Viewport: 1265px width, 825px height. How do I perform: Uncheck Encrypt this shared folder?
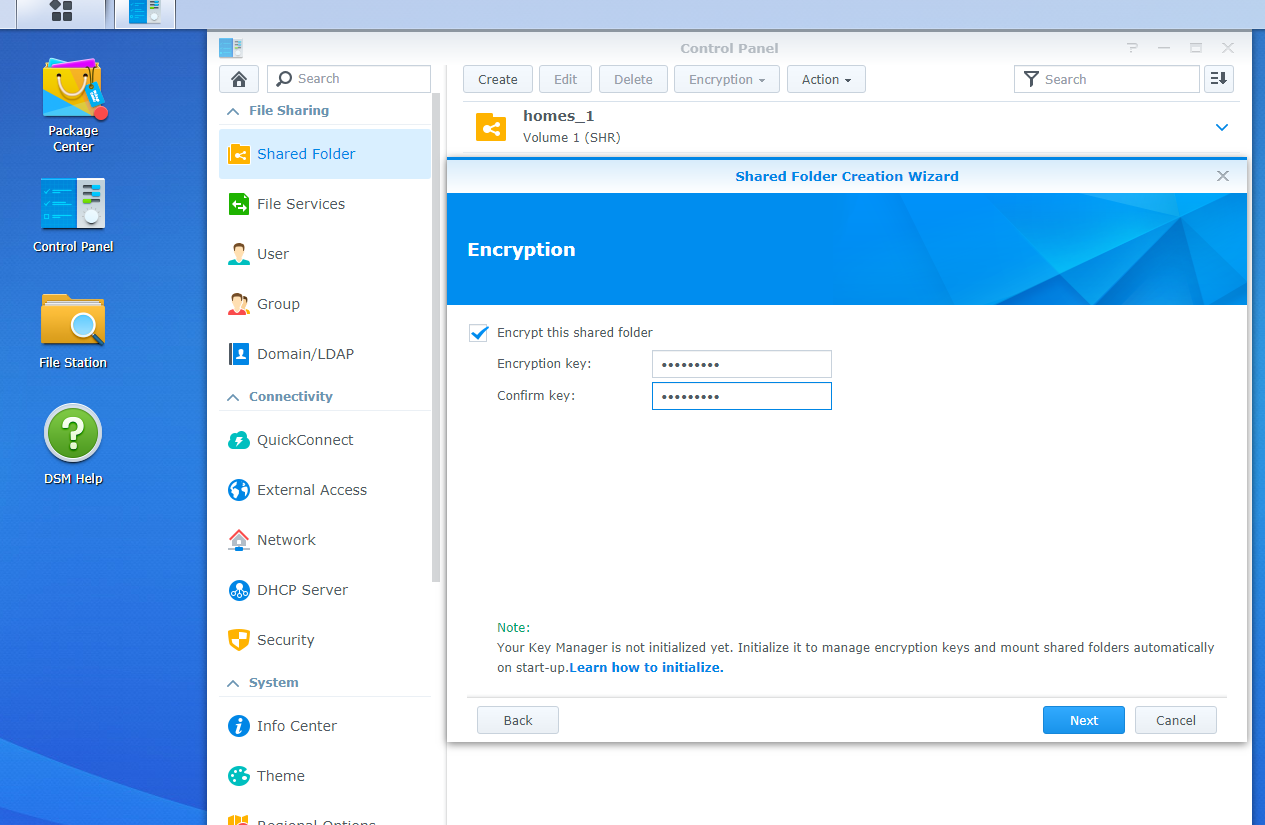point(478,333)
